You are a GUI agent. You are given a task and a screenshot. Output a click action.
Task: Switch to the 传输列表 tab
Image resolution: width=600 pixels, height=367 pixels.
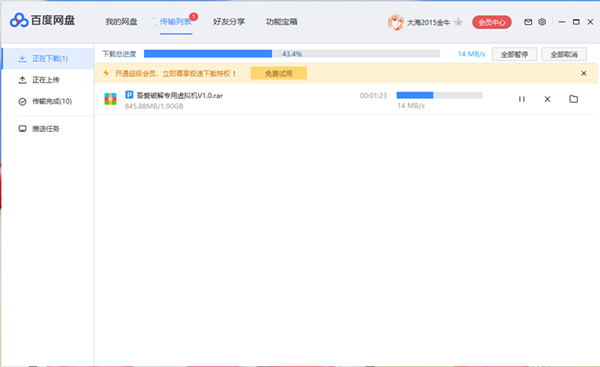(x=176, y=22)
